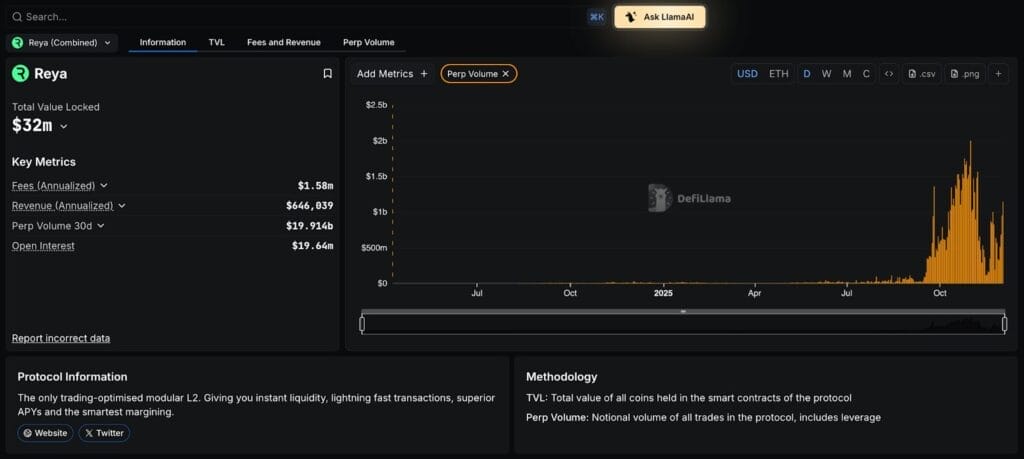
Task: Switch to the Information tab
Action: (x=163, y=42)
